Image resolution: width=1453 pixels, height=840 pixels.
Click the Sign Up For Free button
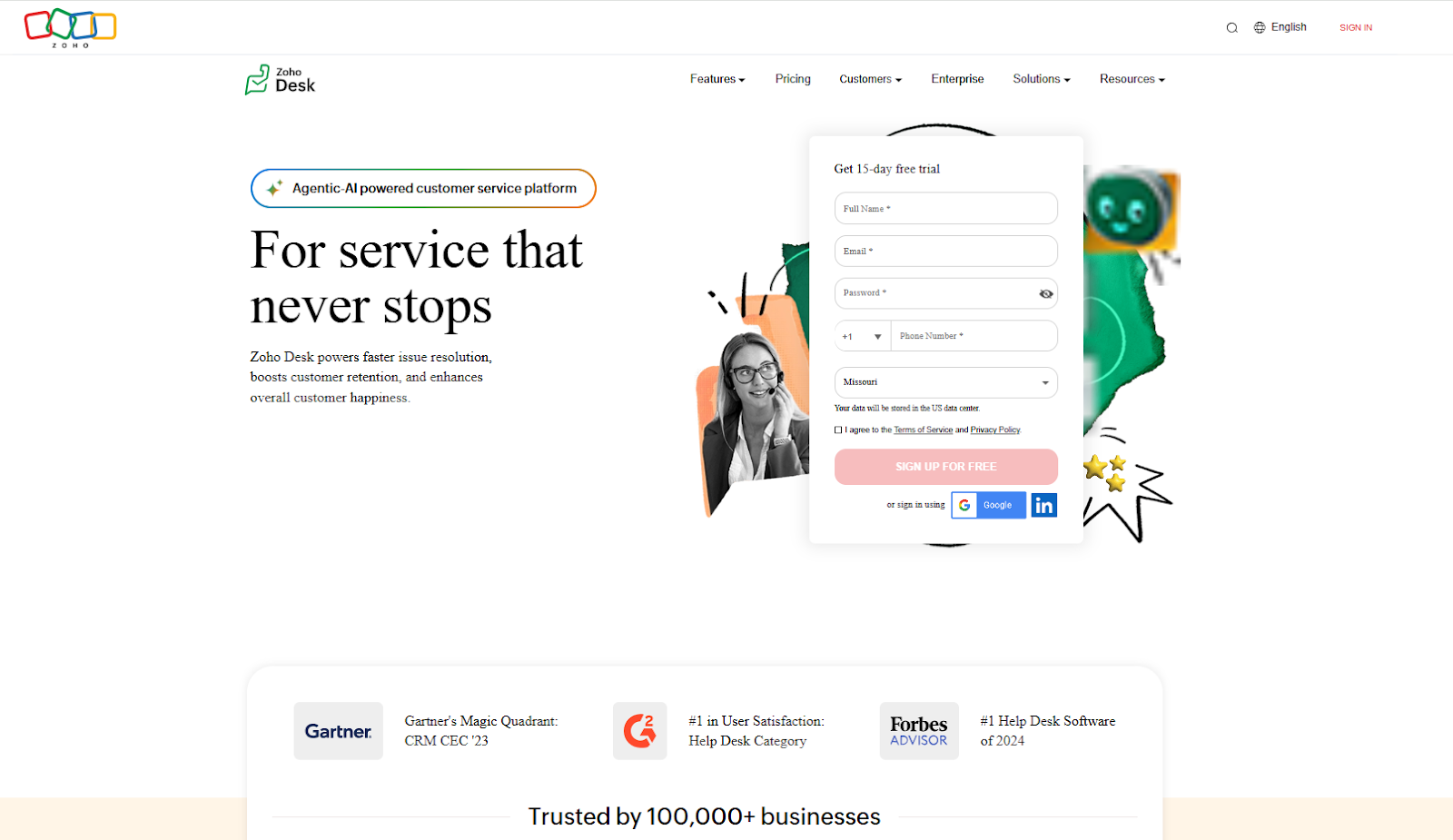(x=946, y=467)
